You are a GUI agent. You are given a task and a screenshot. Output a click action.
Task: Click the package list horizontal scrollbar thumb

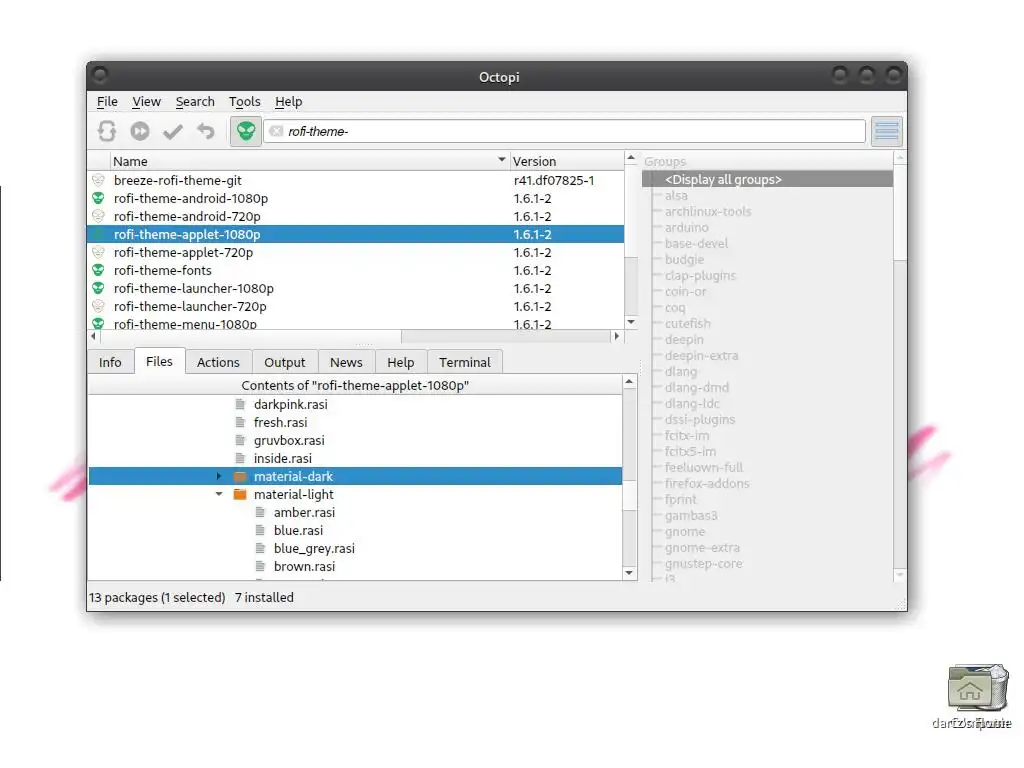[250, 336]
